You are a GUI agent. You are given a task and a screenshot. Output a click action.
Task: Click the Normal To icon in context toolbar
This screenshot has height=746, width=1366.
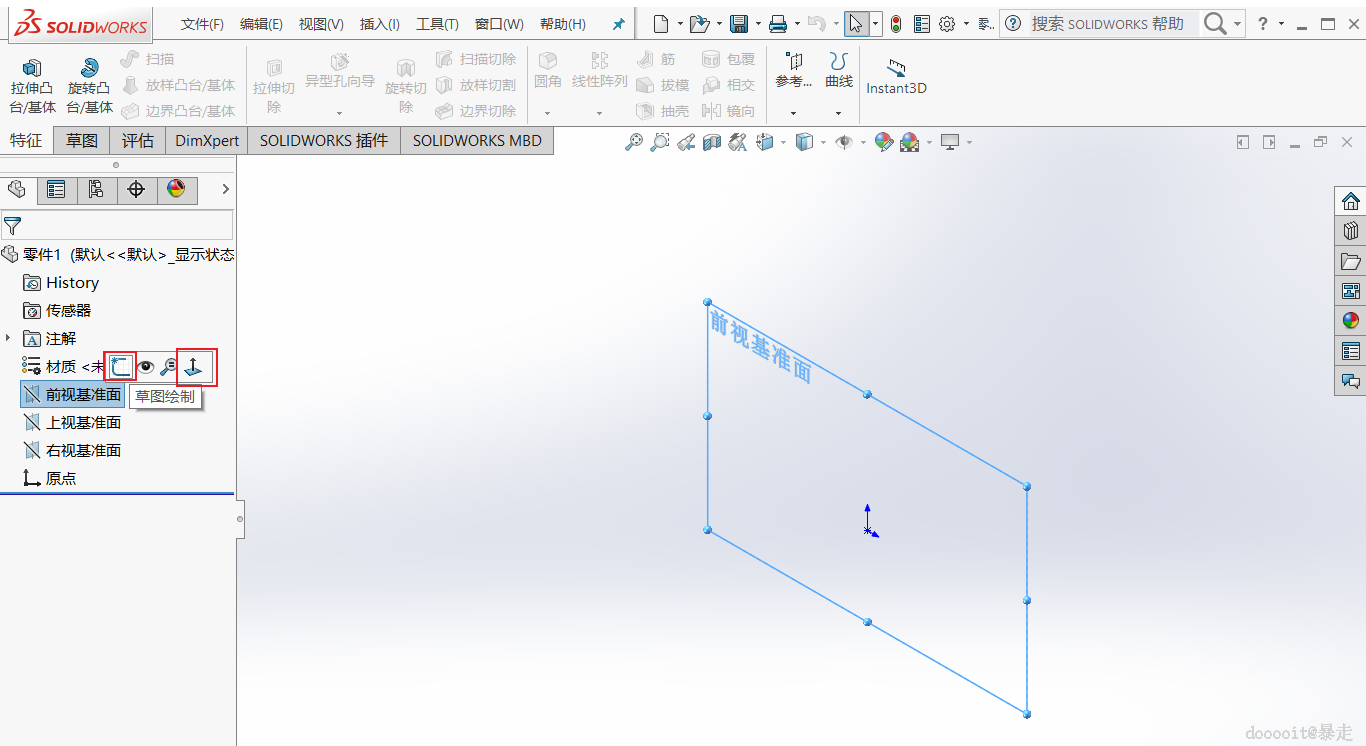tap(195, 367)
